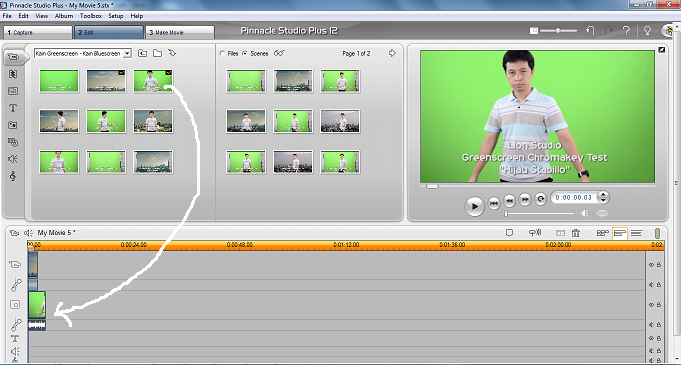
Task: Switch to Timeline view
Action: click(620, 233)
